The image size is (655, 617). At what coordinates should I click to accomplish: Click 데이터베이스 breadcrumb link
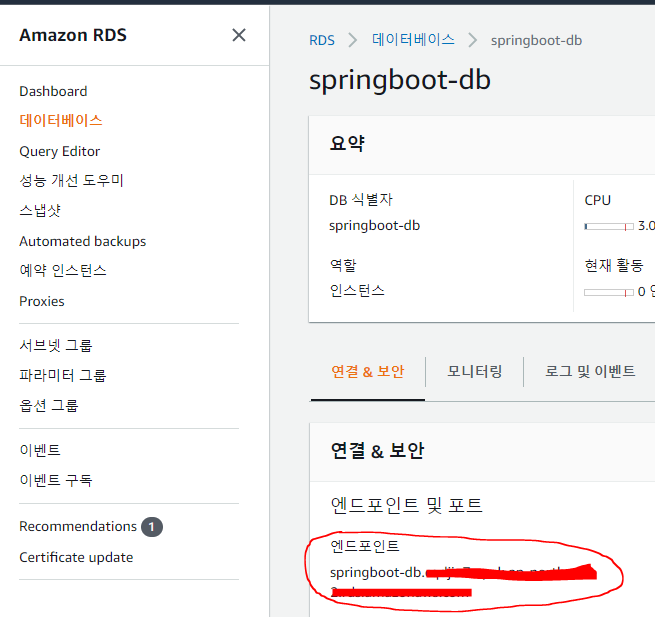tap(413, 40)
